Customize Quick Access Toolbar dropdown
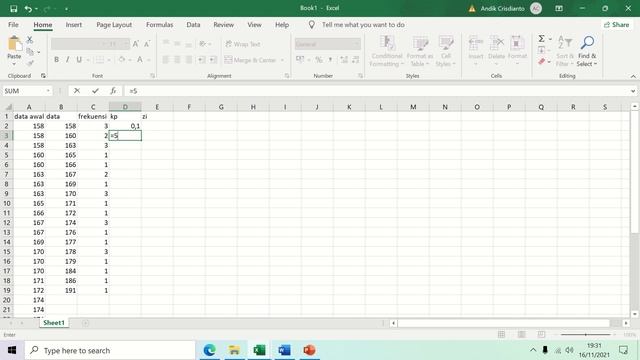 coord(67,9)
